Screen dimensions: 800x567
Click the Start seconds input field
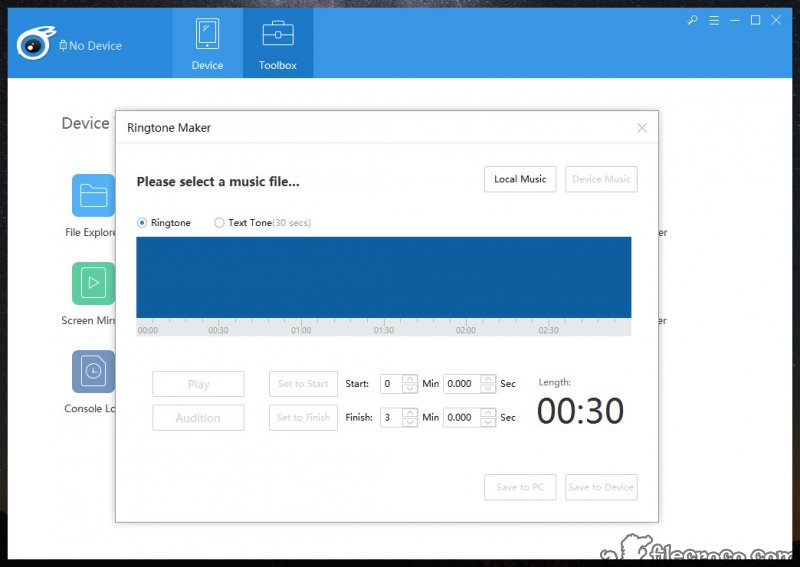pos(462,384)
